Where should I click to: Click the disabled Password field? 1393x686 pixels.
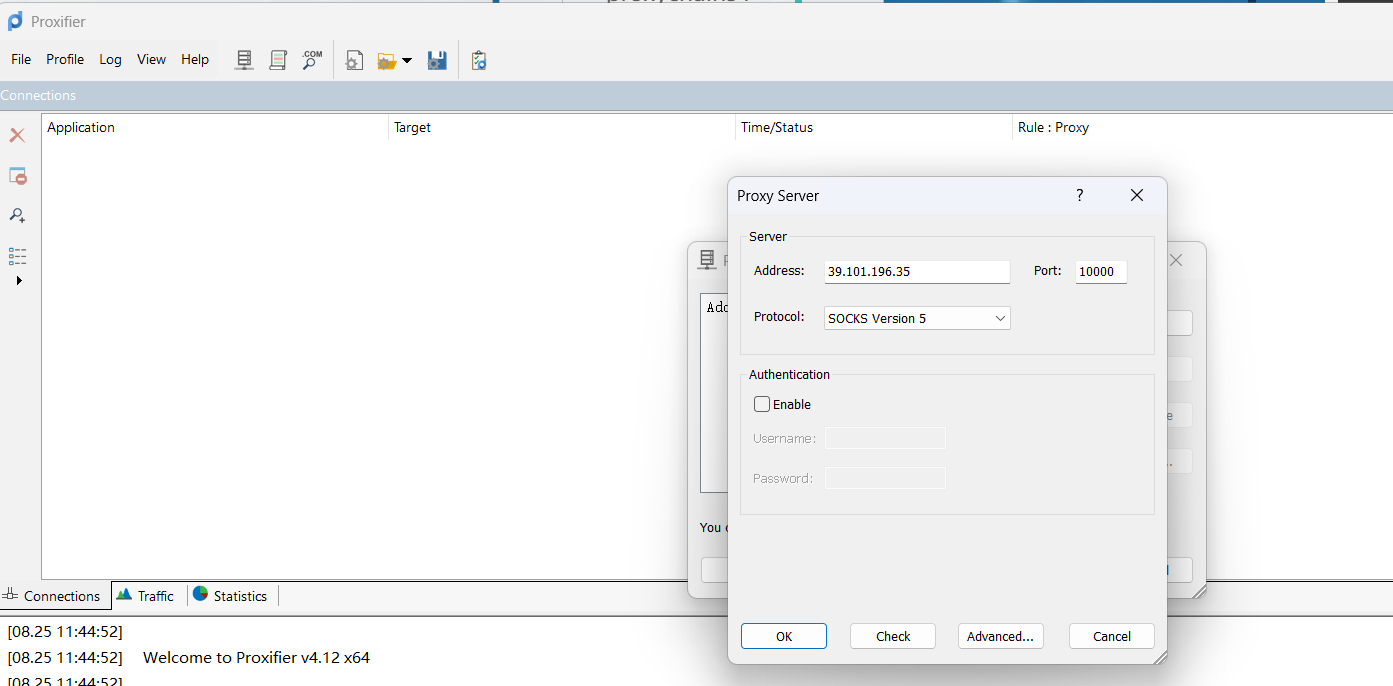tap(885, 478)
